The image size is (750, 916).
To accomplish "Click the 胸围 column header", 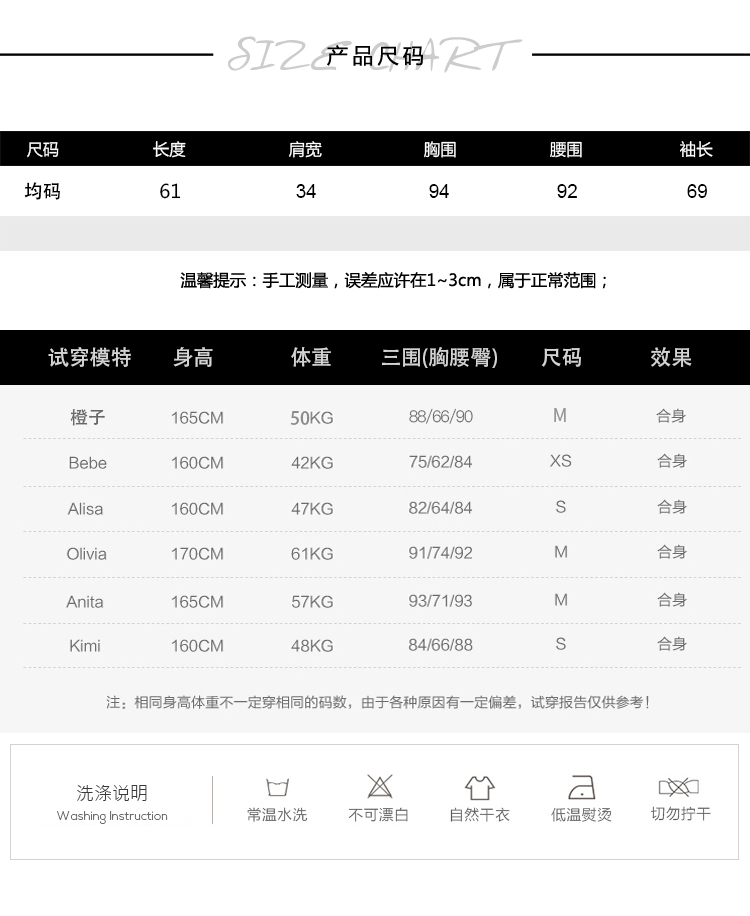I will pos(439,150).
